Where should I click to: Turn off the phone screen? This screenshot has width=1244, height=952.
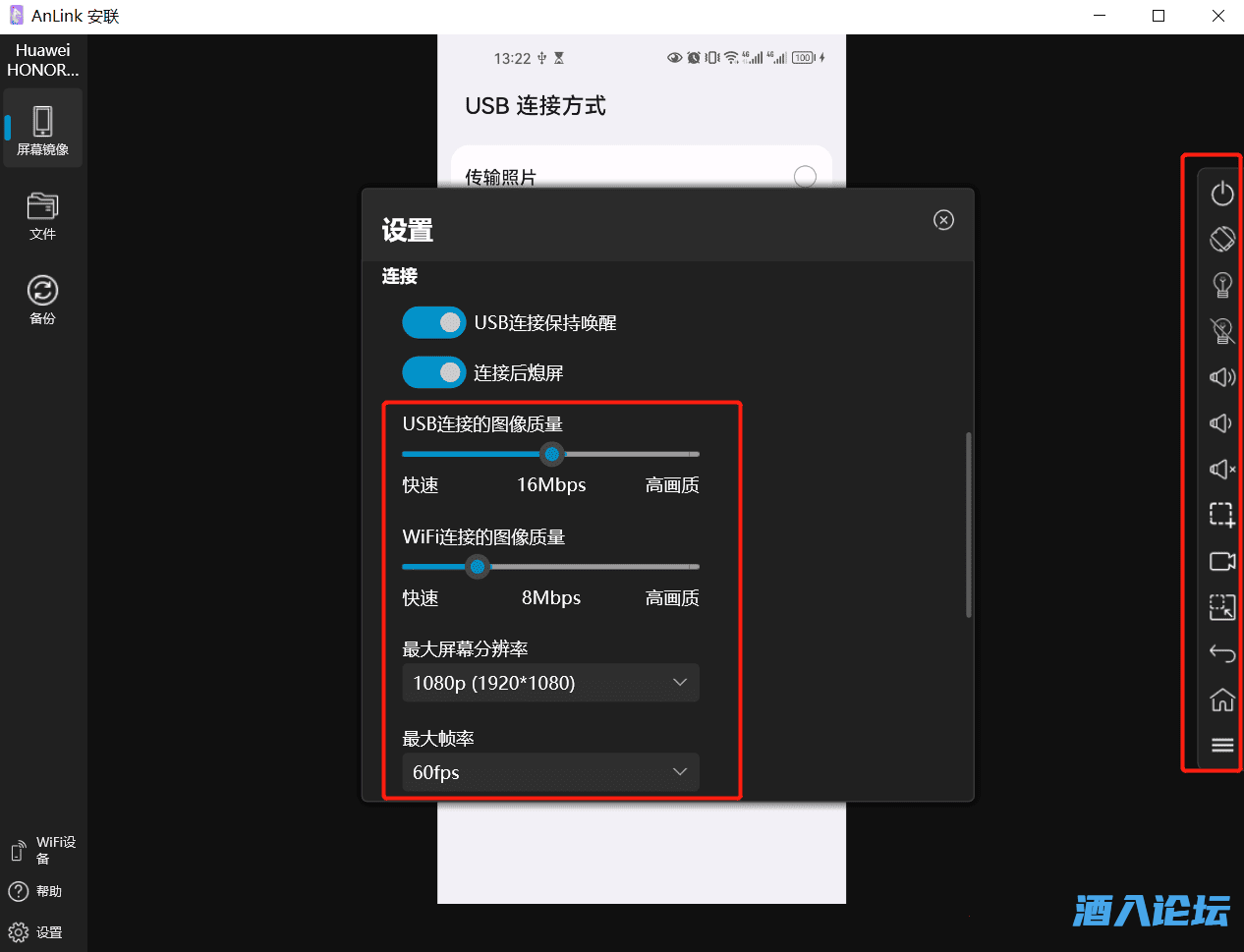1222,331
